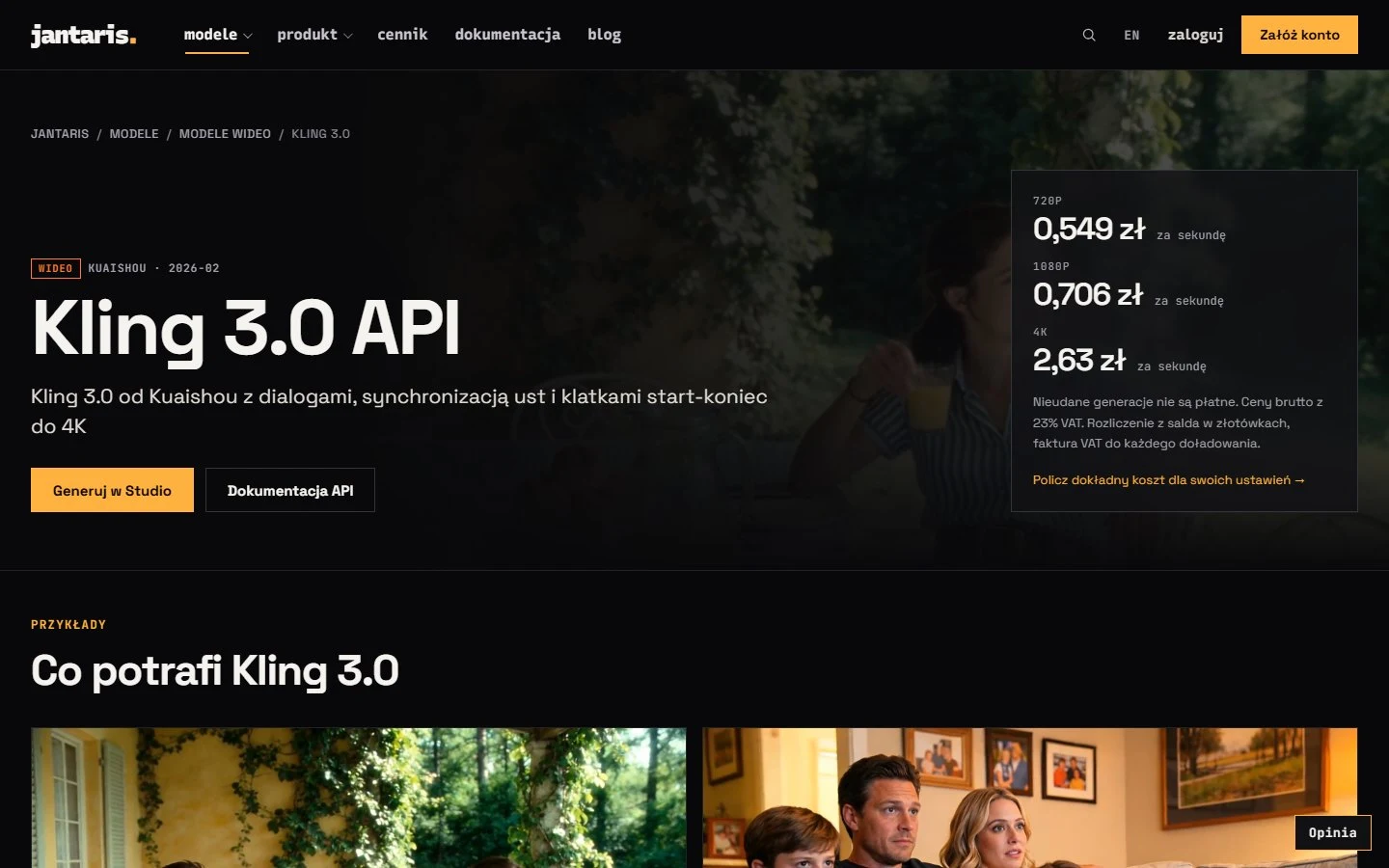Click the PRZYKŁADY section label

tap(68, 625)
